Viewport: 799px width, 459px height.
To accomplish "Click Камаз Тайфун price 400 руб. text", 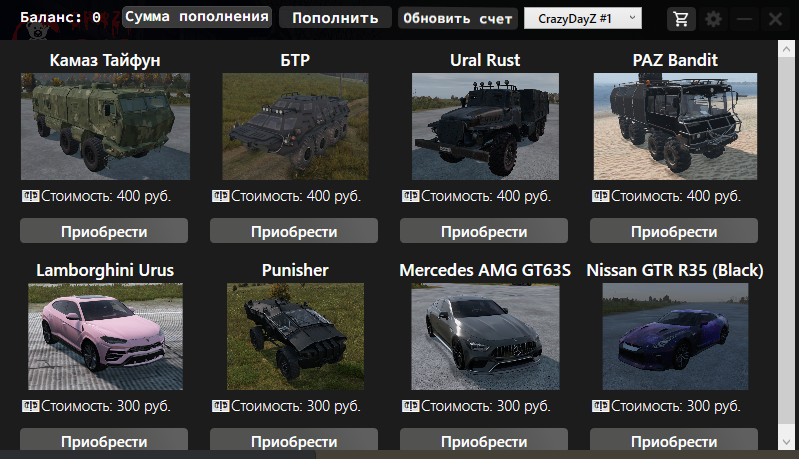I will tap(105, 196).
